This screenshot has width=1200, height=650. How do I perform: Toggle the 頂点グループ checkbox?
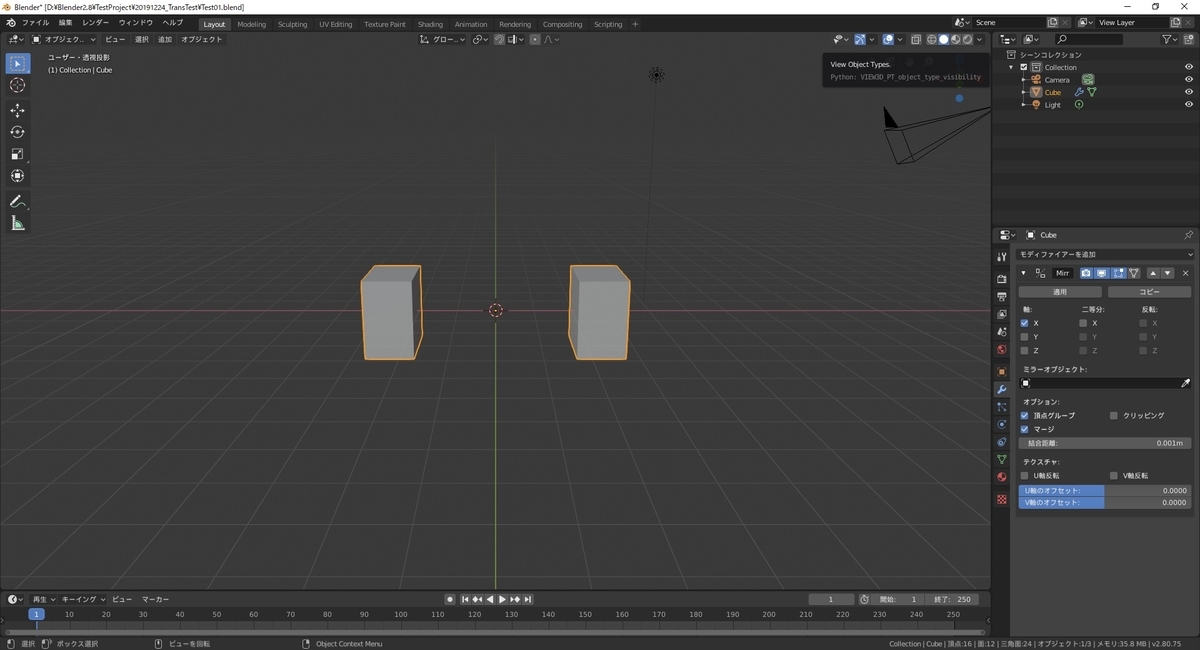click(x=1024, y=415)
